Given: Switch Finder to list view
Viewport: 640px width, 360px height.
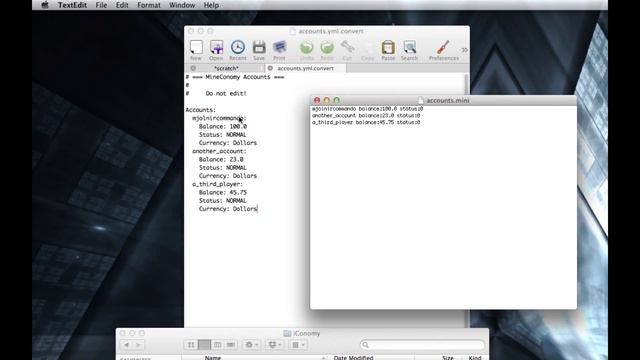Looking at the screenshot, I should (204, 345).
